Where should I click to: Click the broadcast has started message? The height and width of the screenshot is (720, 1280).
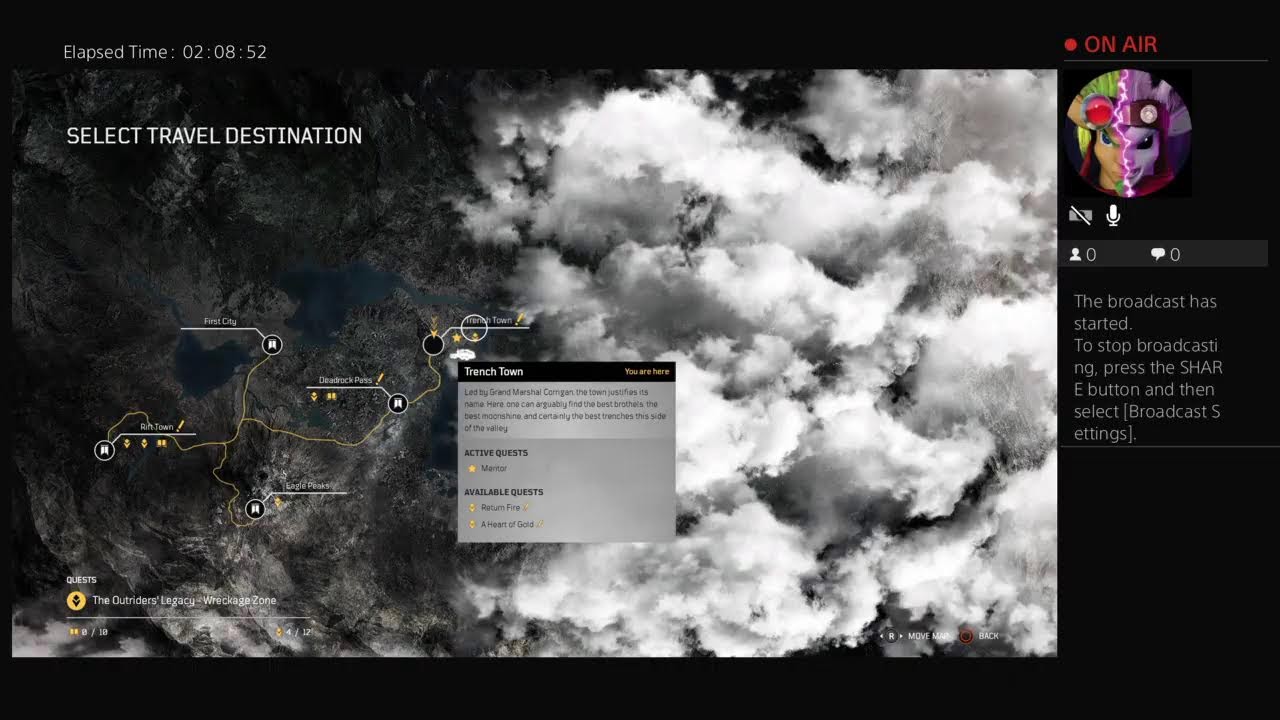click(x=1148, y=367)
